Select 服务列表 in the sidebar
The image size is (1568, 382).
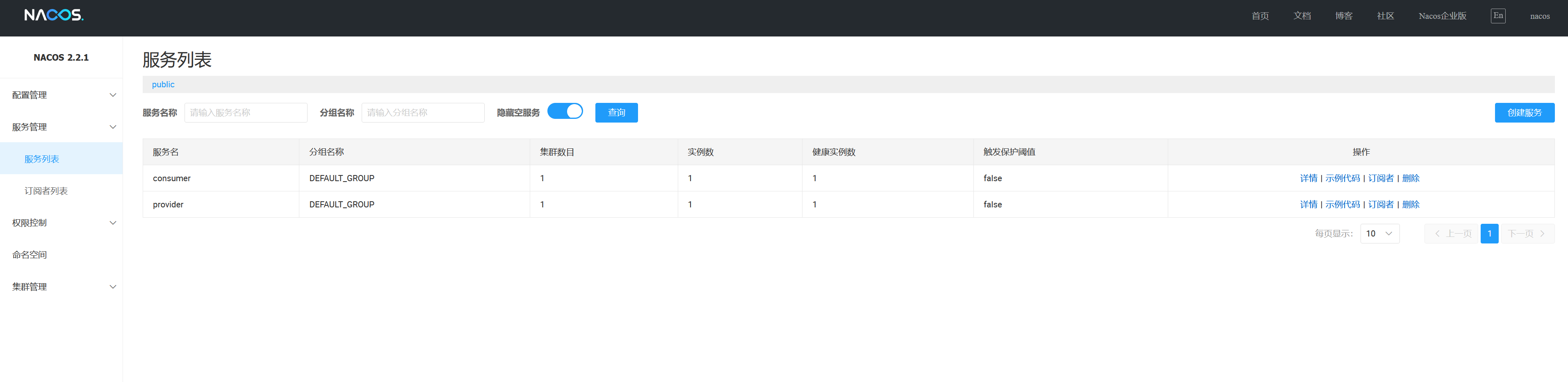click(x=41, y=159)
